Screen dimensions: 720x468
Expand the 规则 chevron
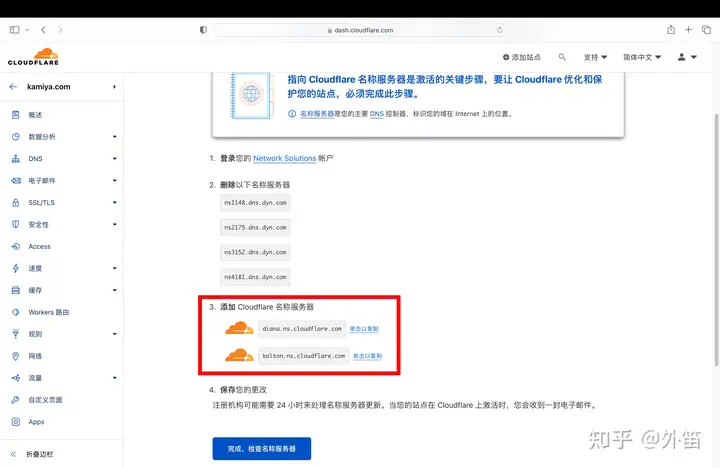tap(114, 334)
